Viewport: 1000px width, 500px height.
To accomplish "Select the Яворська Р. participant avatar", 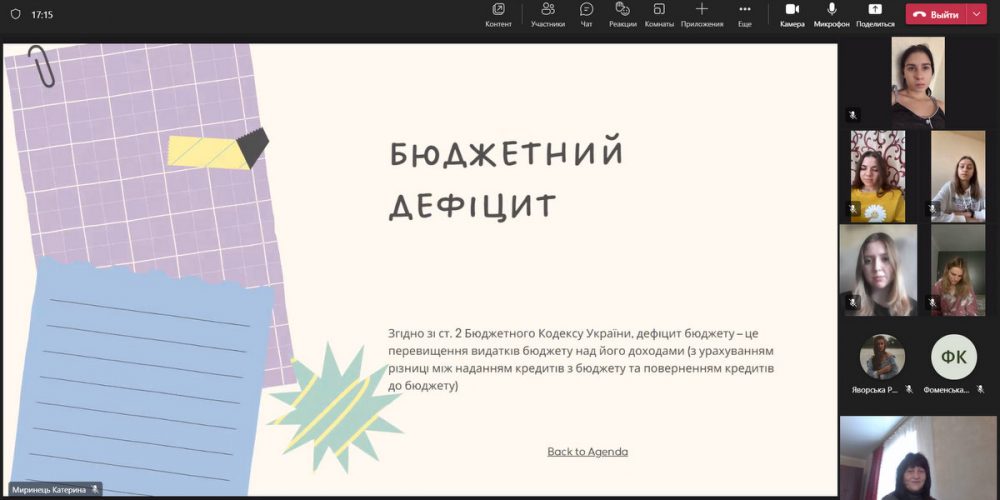I will tap(882, 357).
